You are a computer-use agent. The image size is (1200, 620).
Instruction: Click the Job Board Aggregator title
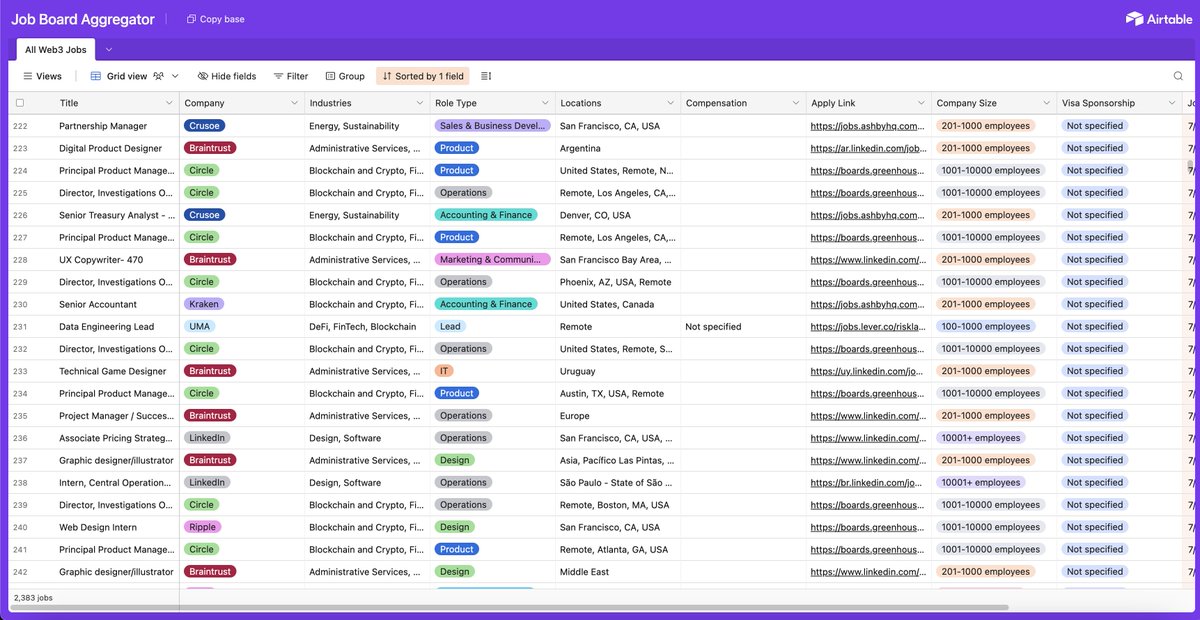point(83,19)
